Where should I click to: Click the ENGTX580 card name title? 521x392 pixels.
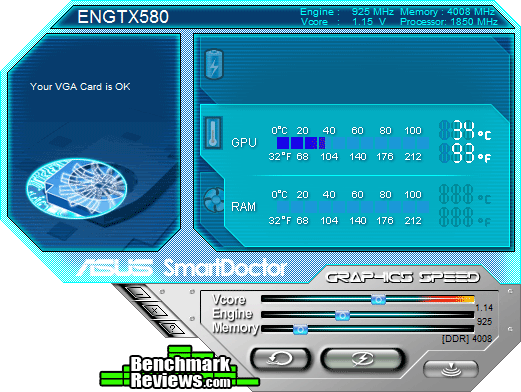pyautogui.click(x=123, y=17)
